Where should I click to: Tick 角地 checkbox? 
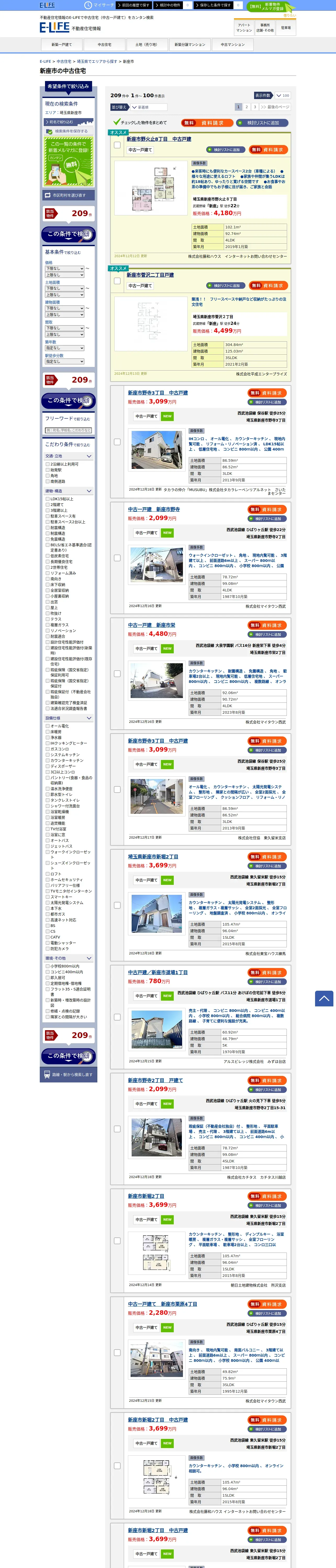48,475
